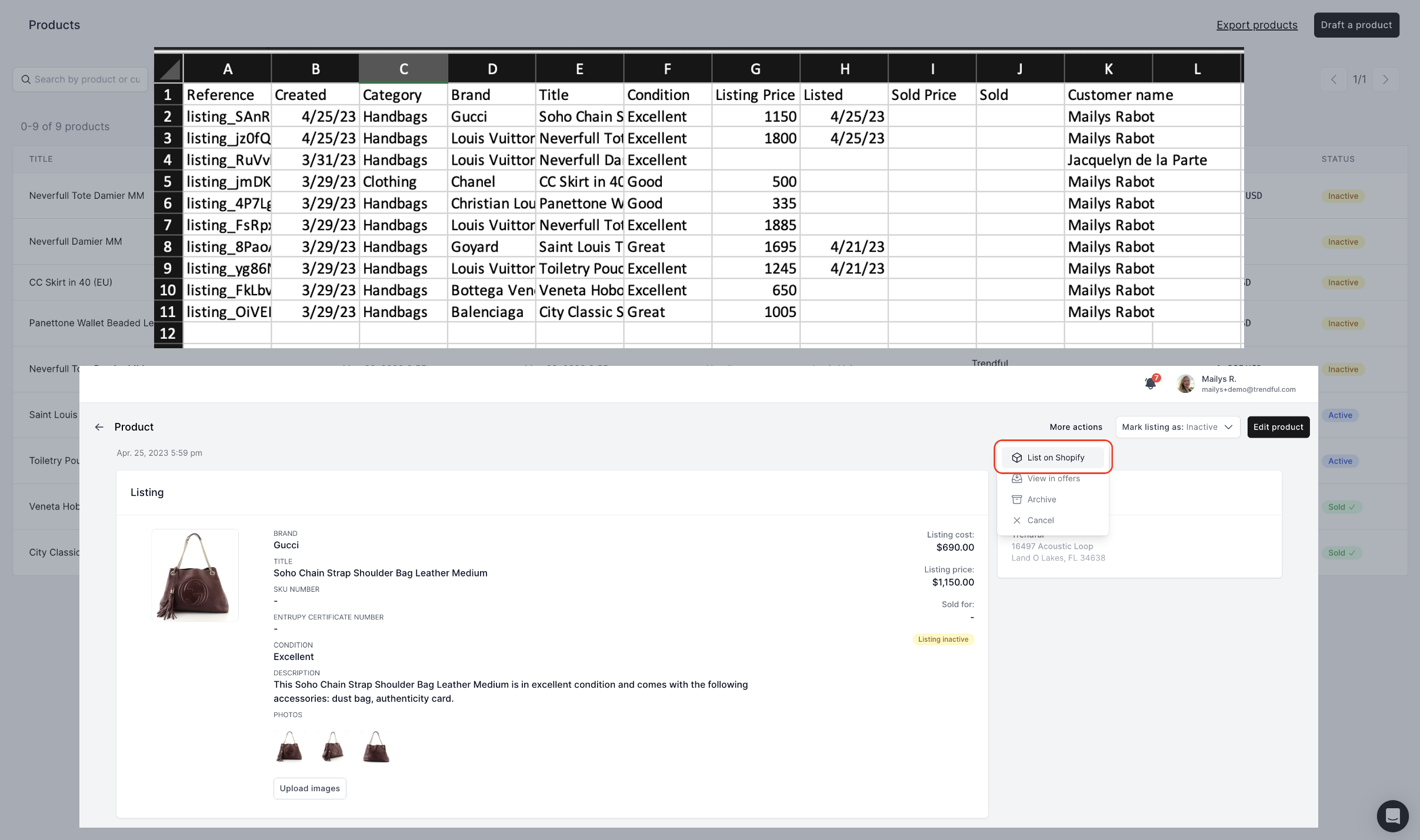Go to the next products page arrow
1420x840 pixels.
1385,79
